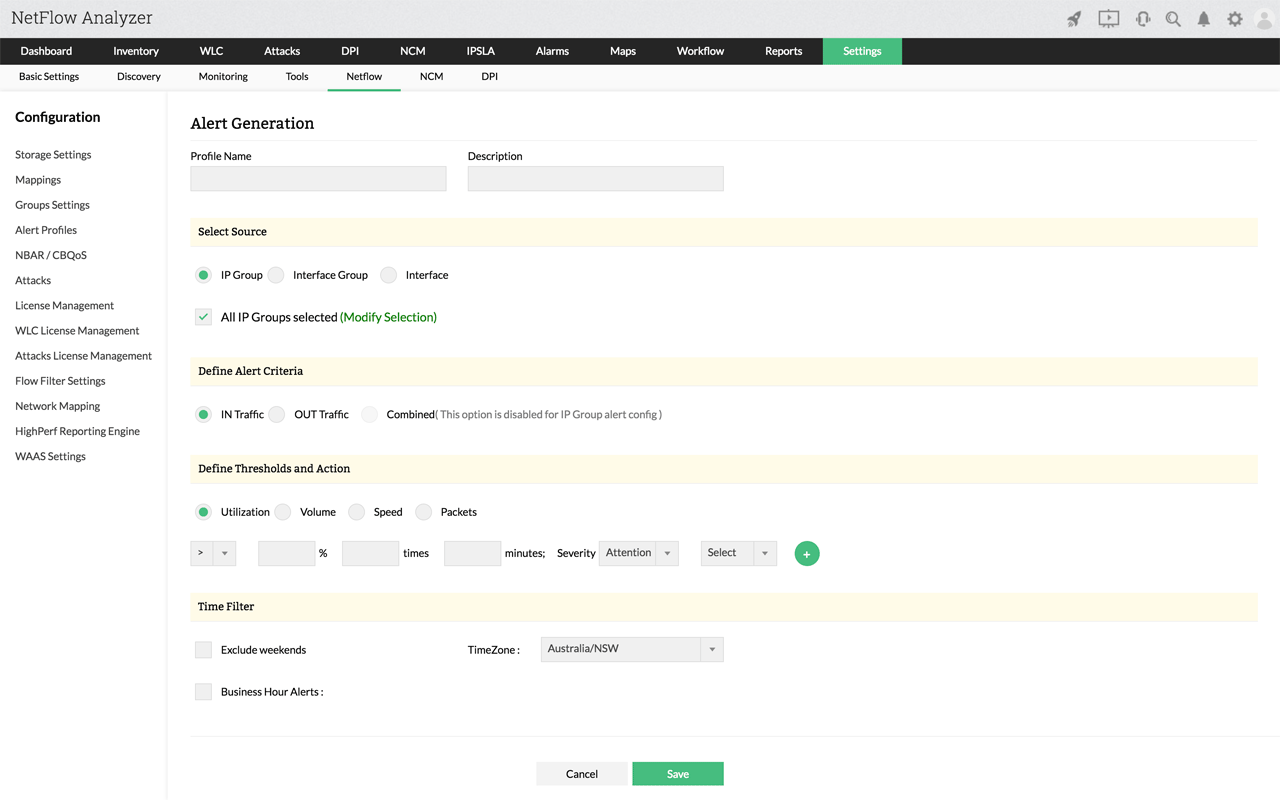The image size is (1280, 800).
Task: Open the Settings top menu
Action: (x=862, y=51)
